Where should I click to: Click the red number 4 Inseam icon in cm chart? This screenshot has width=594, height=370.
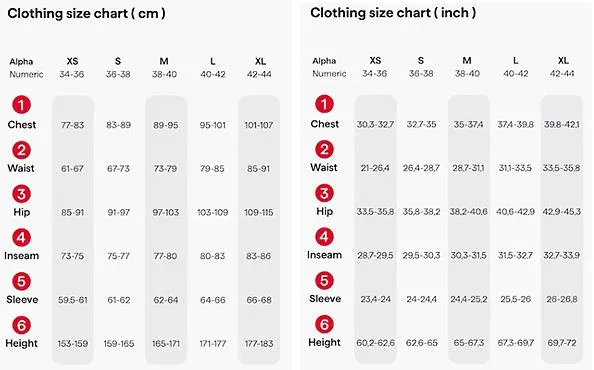pos(22,238)
